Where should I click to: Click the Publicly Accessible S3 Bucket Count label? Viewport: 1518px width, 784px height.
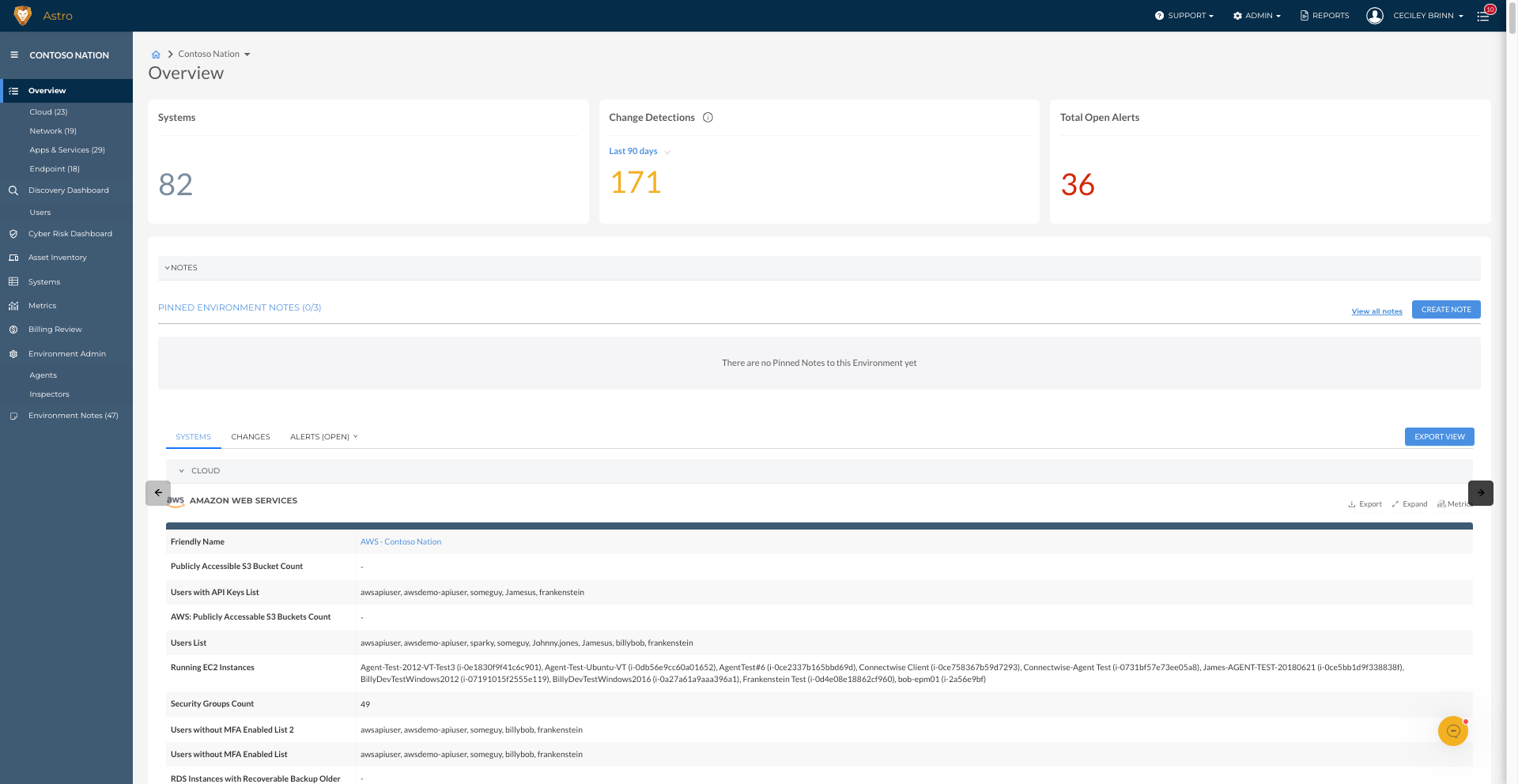tap(237, 567)
